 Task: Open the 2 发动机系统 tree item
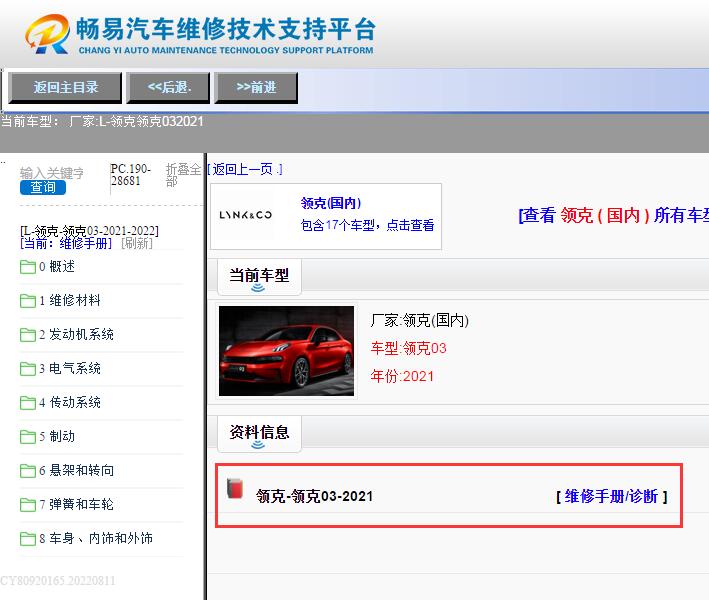click(76, 335)
